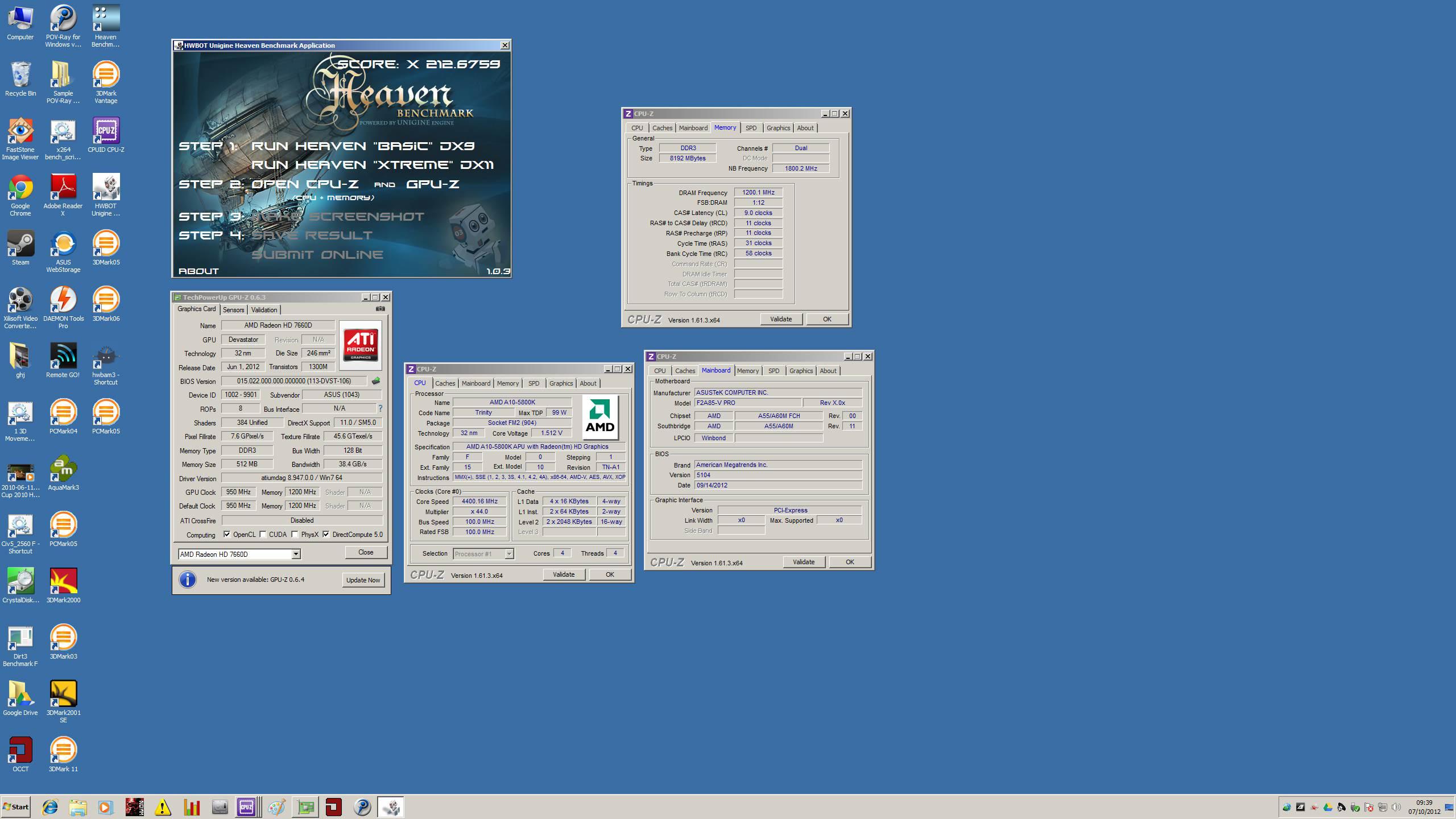This screenshot has height=819, width=1456.
Task: Open Caches tab in CPU-Z CPU window
Action: point(445,383)
